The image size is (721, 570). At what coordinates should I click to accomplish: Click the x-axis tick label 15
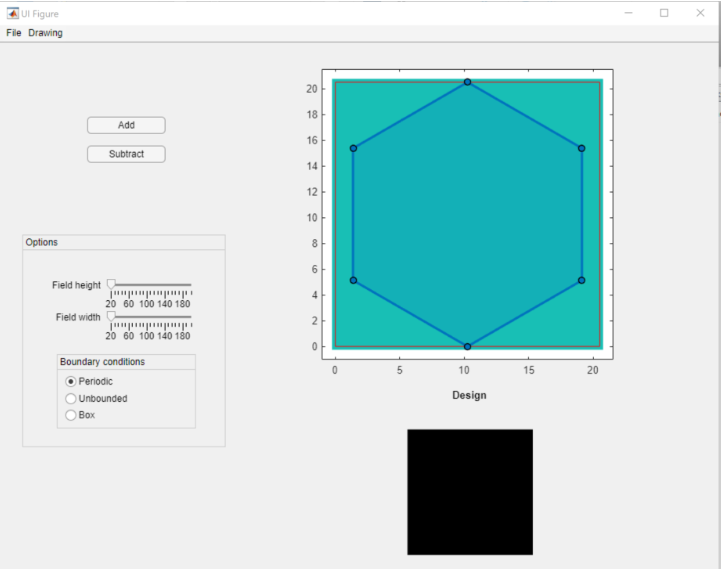[x=529, y=370]
